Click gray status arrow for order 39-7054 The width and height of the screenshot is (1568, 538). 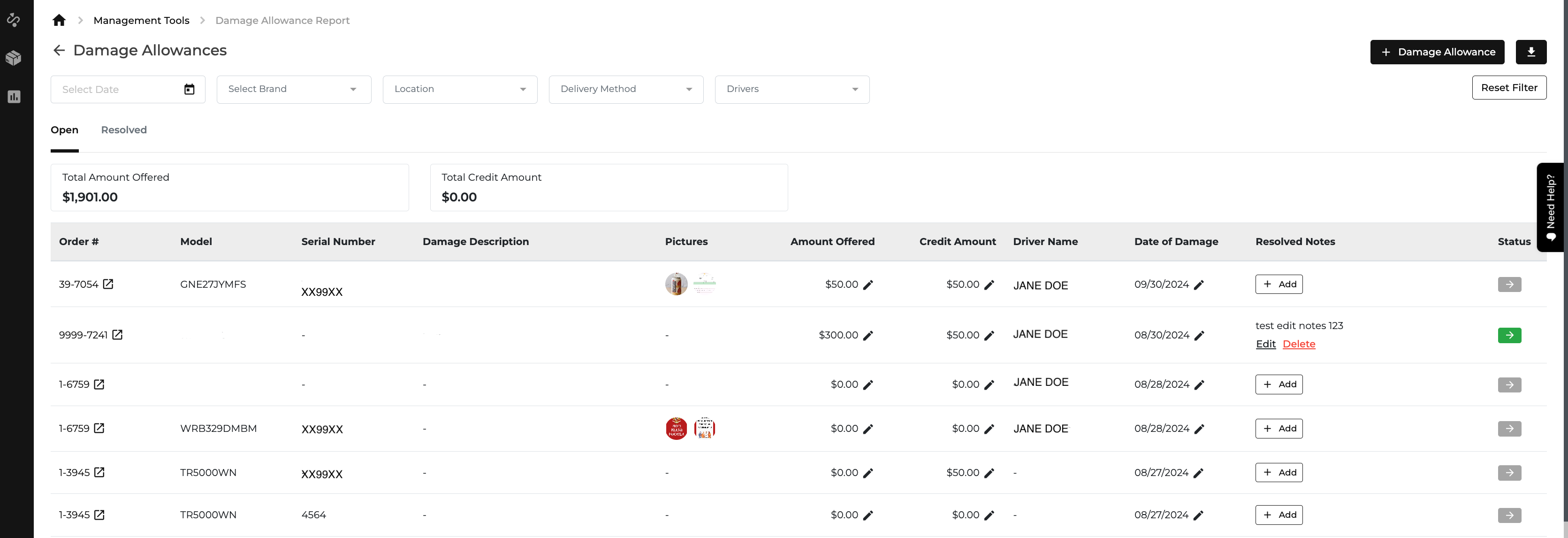point(1509,284)
